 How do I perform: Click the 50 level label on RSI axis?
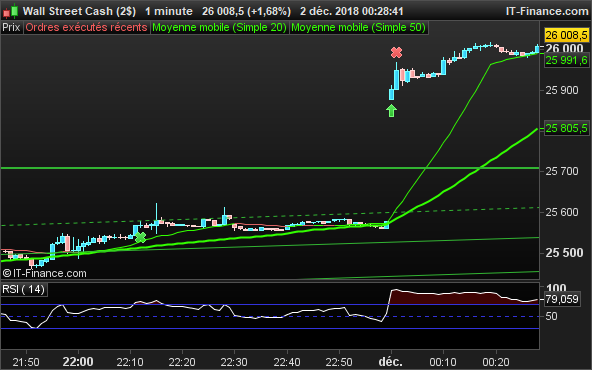[x=551, y=316]
